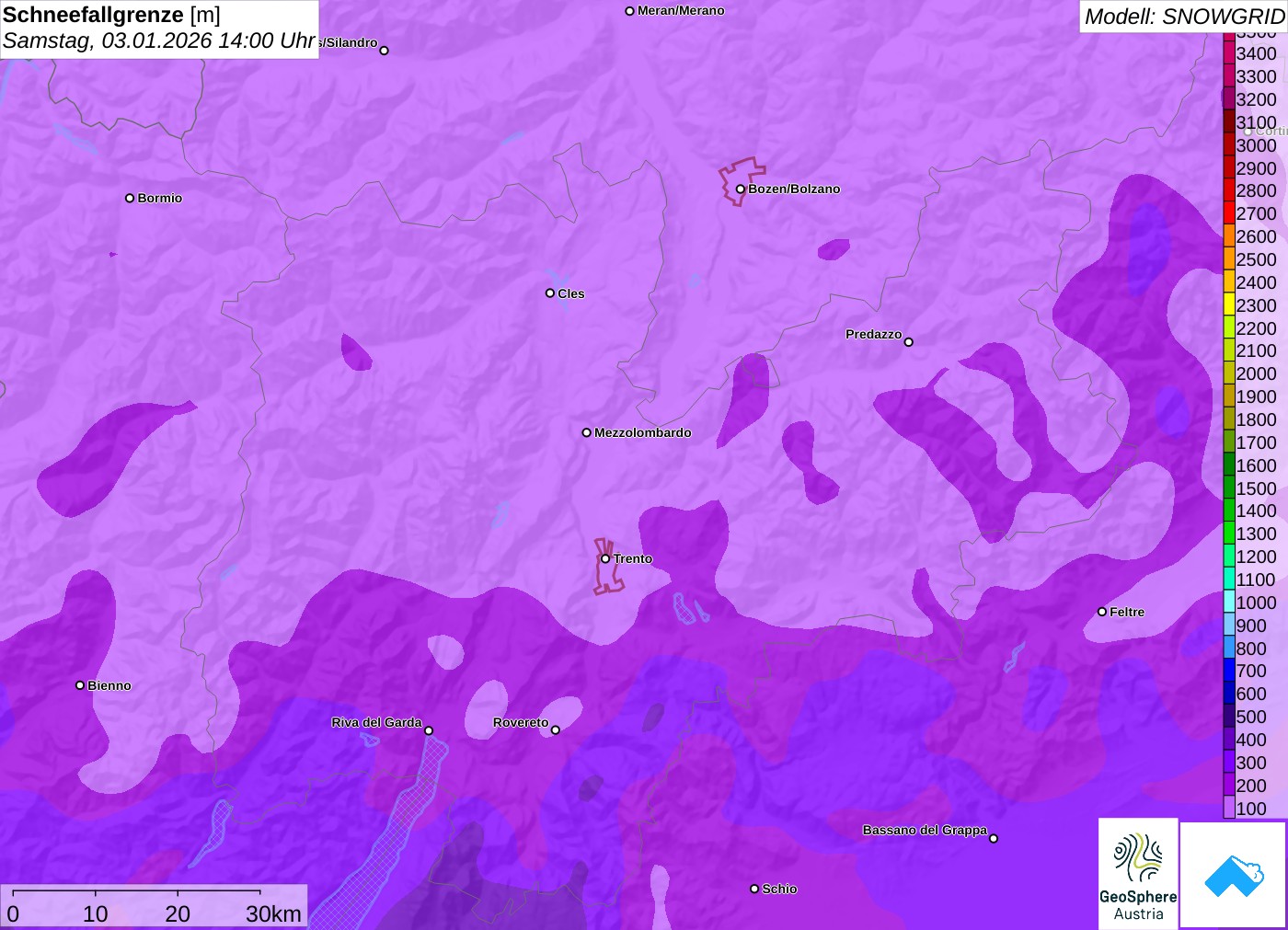Viewport: 1288px width, 930px height.
Task: Click the Feltre label text
Action: pyautogui.click(x=1127, y=612)
